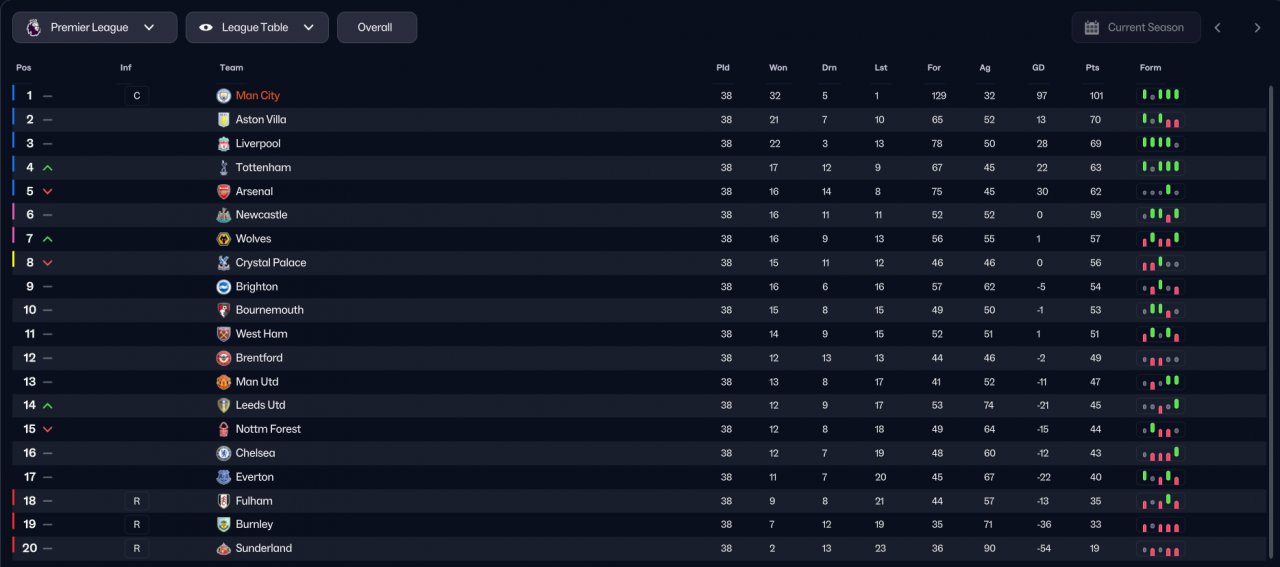Select the Overall table filter button
1280x567 pixels.
tap(376, 28)
